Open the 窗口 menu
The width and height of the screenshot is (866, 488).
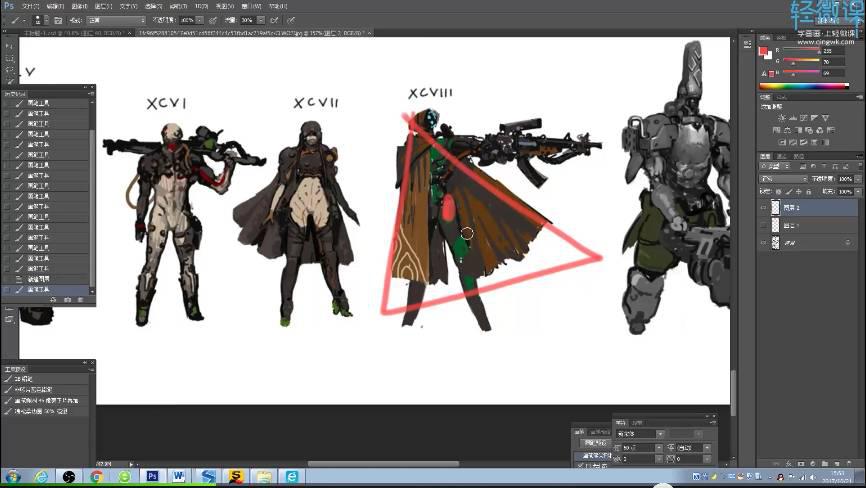(x=250, y=6)
